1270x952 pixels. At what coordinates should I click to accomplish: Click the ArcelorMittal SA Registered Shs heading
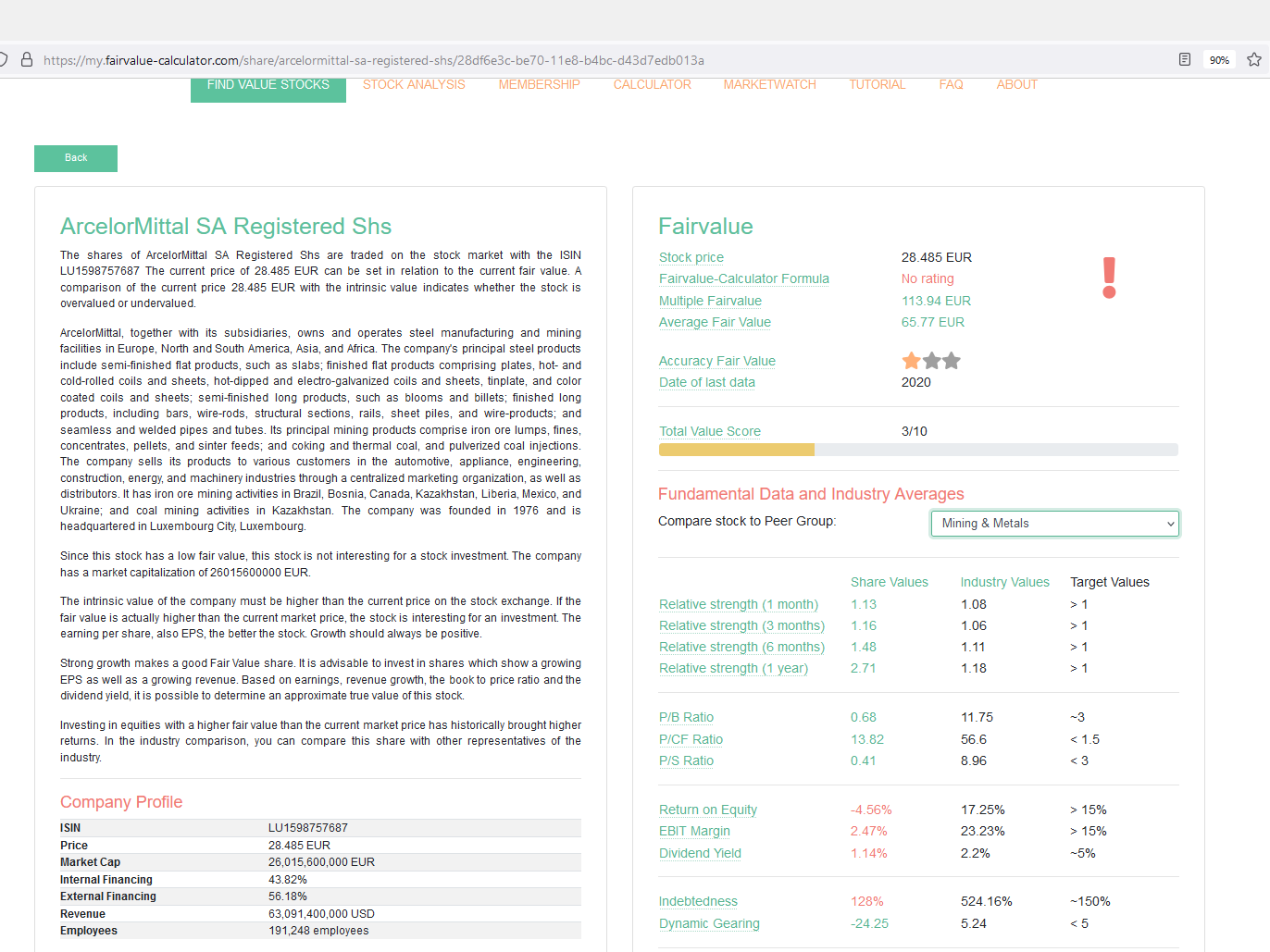click(x=226, y=227)
